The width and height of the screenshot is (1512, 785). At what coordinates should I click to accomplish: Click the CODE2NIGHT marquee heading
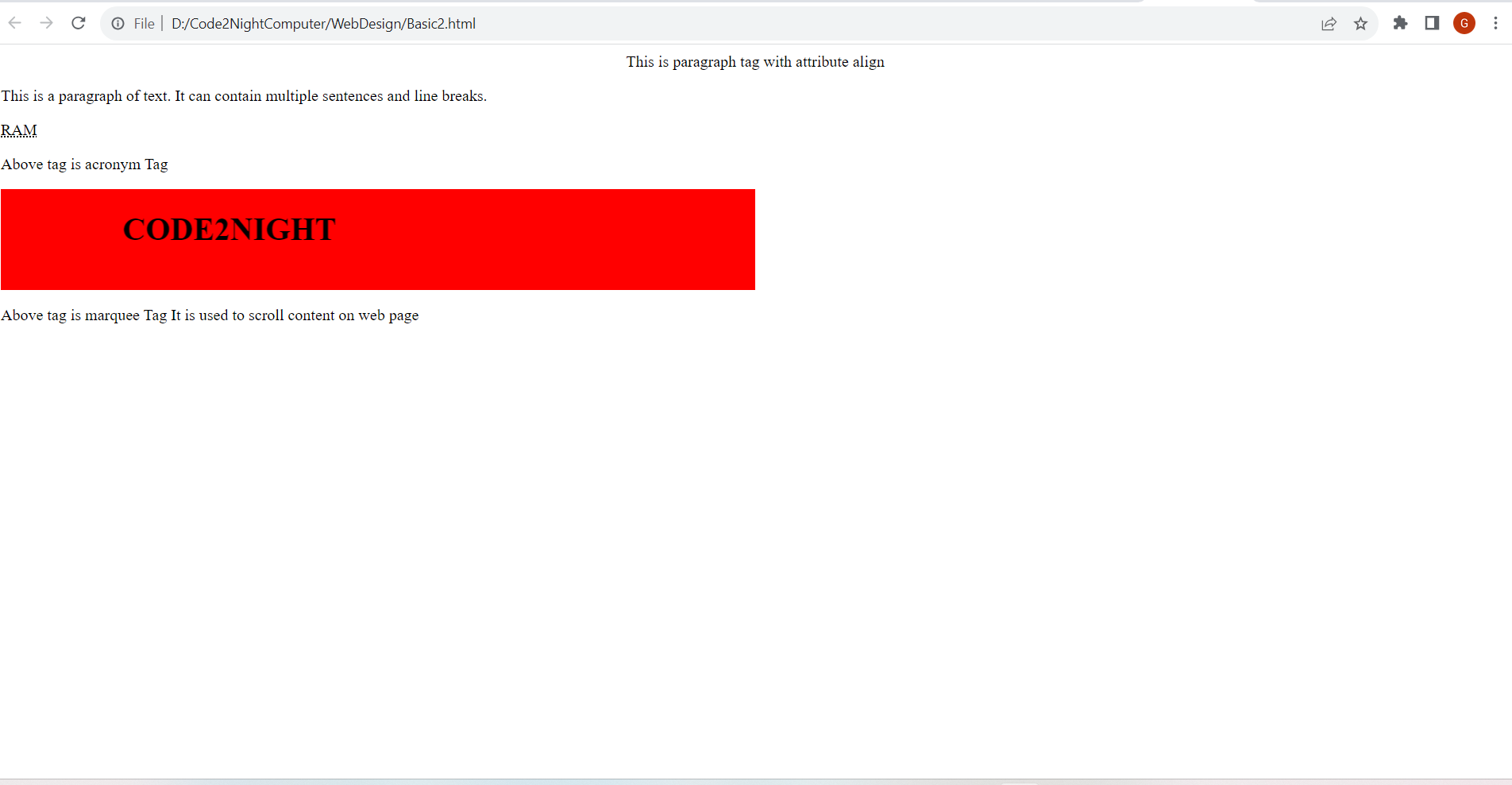[x=229, y=230]
